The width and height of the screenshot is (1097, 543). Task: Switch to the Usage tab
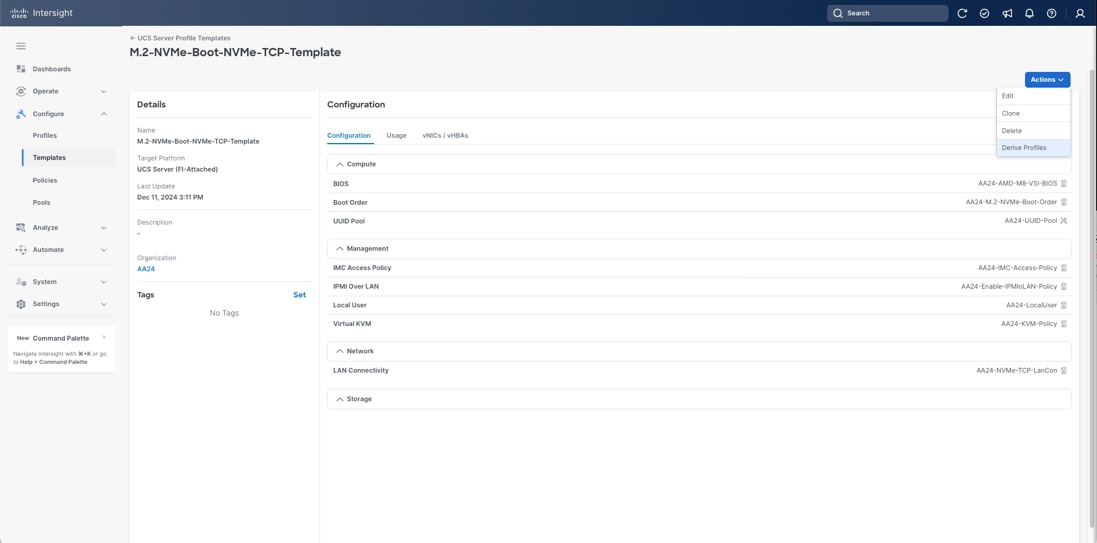pyautogui.click(x=396, y=135)
